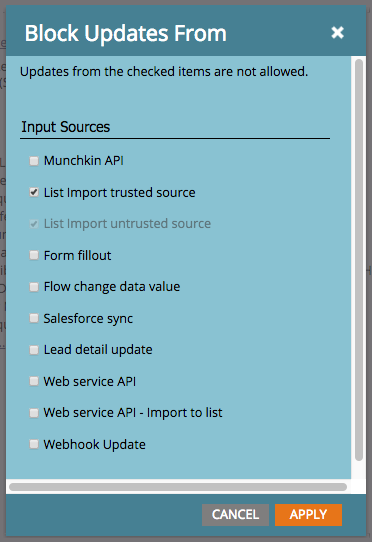This screenshot has width=372, height=542.
Task: Click the Cancel button
Action: 235,515
